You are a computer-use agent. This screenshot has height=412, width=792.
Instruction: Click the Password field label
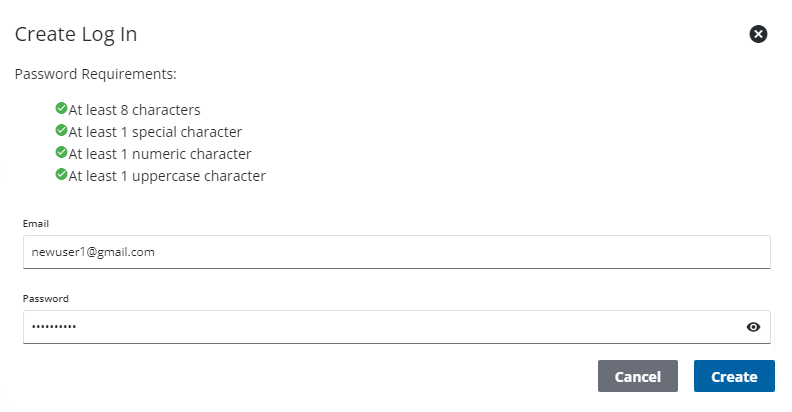tap(45, 298)
